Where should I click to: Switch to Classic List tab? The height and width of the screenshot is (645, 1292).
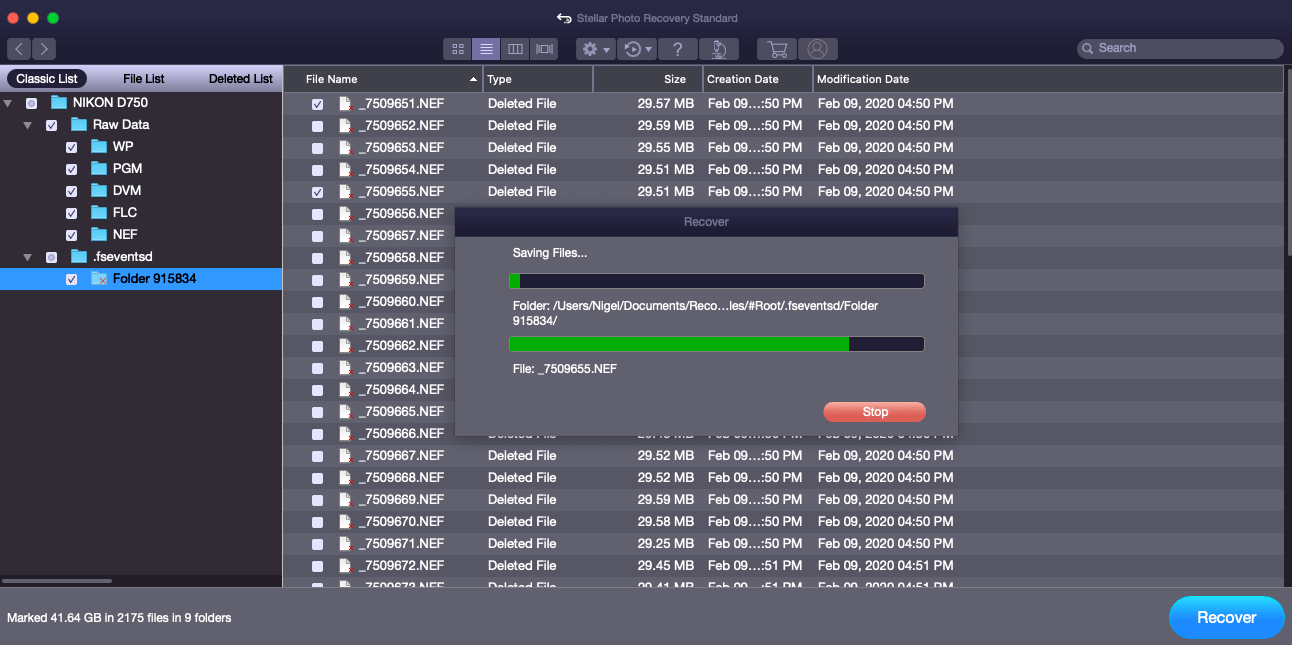(47, 79)
